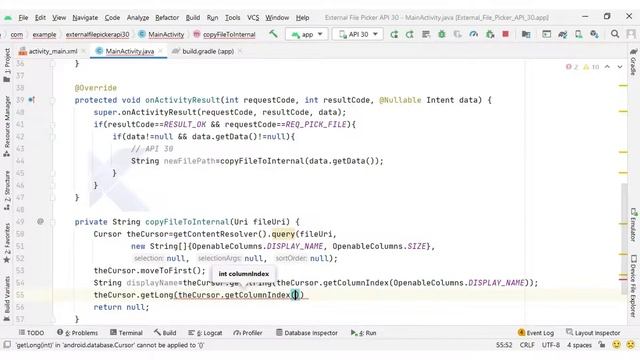The image size is (640, 360).
Task: Open the TODO tool window
Action: tap(31, 333)
